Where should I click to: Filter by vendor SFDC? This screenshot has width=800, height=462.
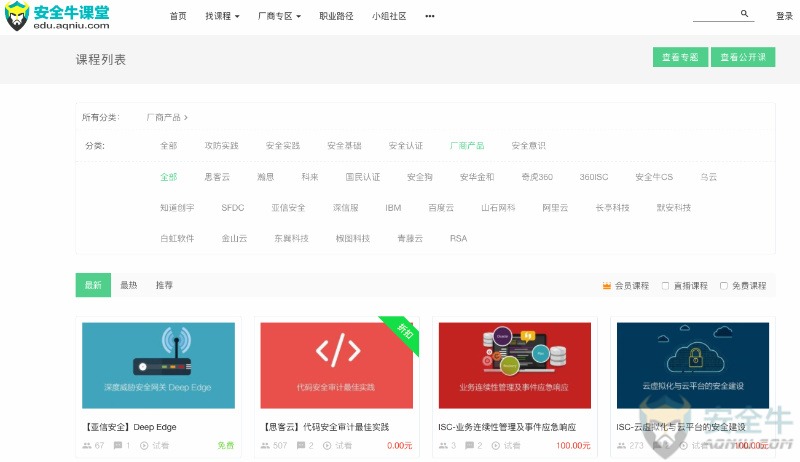pyautogui.click(x=233, y=208)
